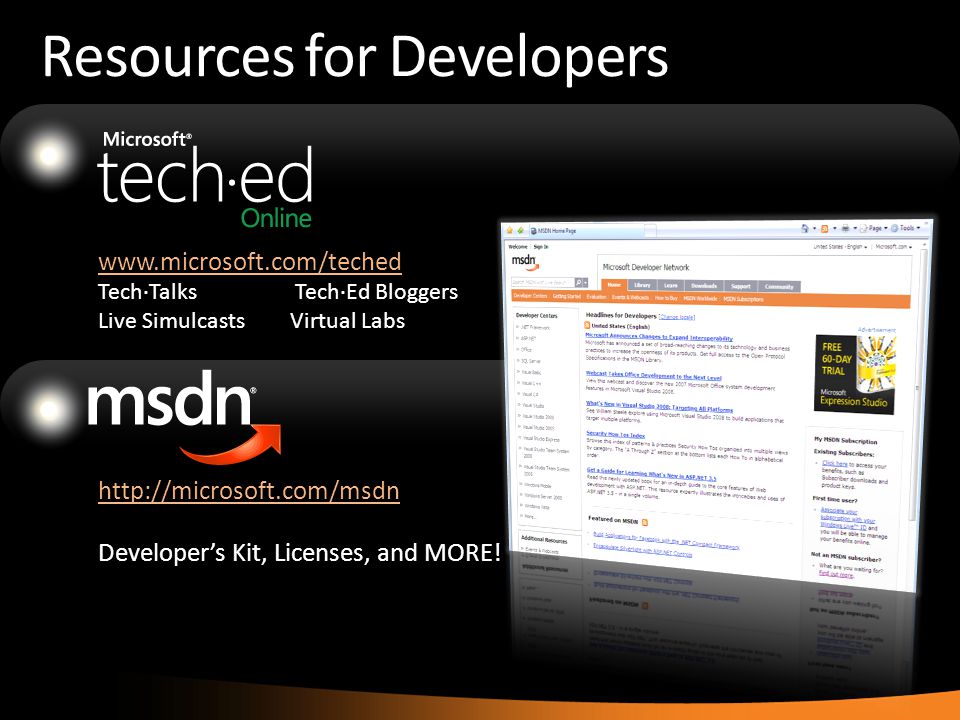Click Associate your subscription link
The height and width of the screenshot is (720, 960).
coord(847,518)
